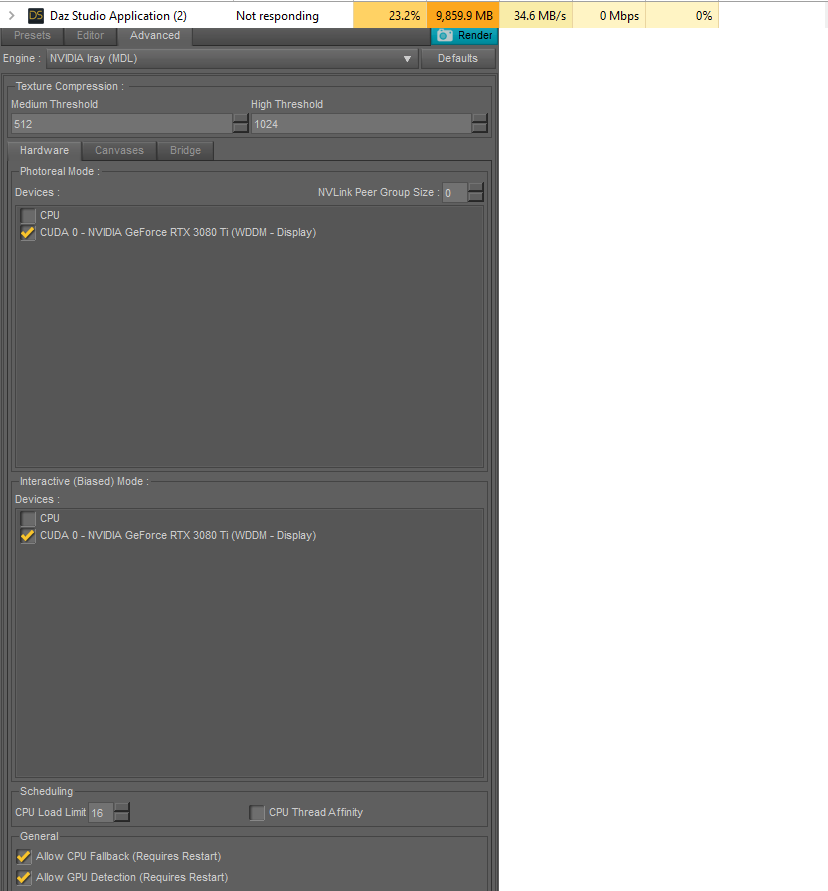Click the 'Daz Studio Application (2)' process name
Image resolution: width=828 pixels, height=891 pixels.
pyautogui.click(x=118, y=16)
